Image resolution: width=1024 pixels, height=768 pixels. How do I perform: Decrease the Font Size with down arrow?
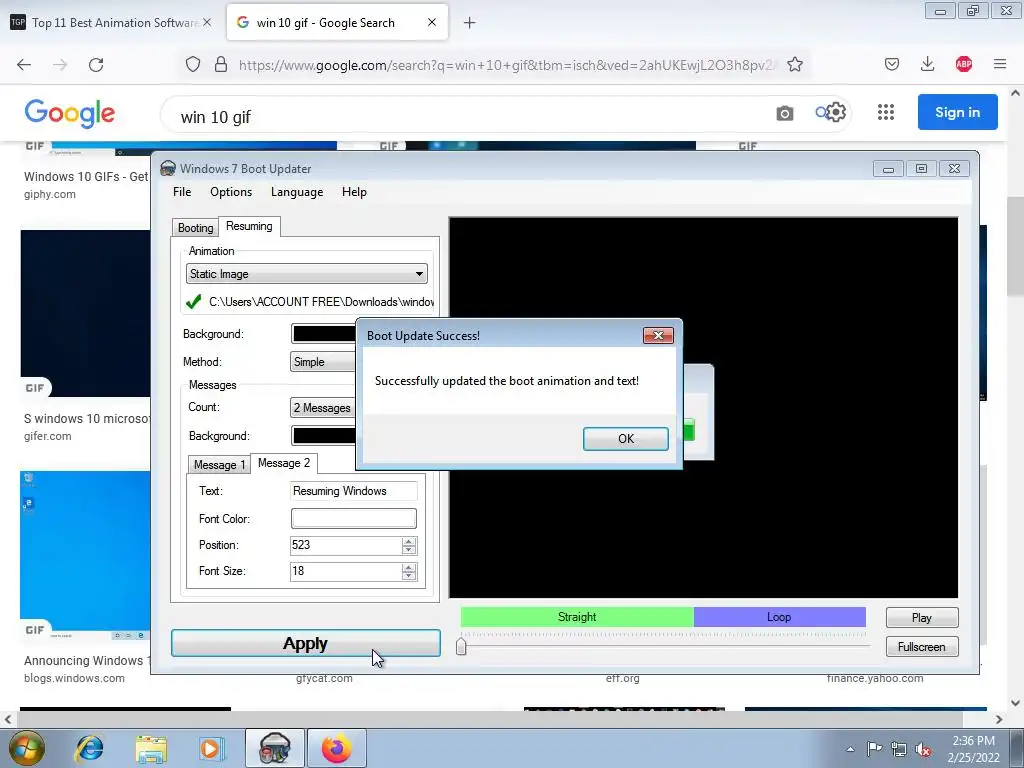click(x=409, y=576)
